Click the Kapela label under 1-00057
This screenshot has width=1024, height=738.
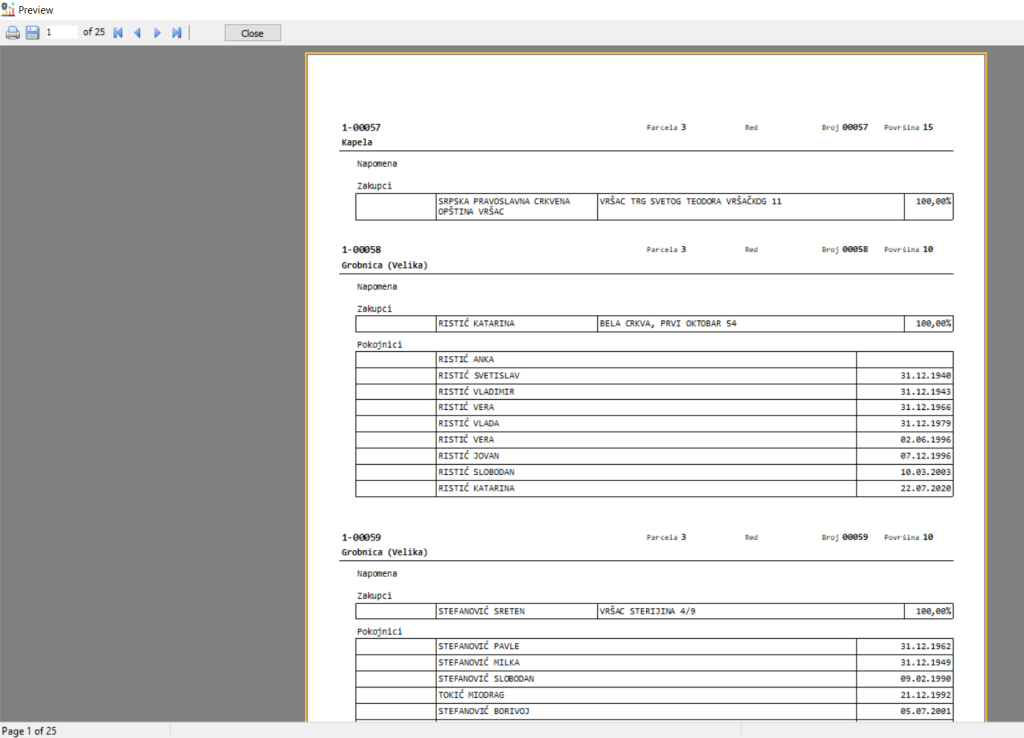[x=356, y=143]
